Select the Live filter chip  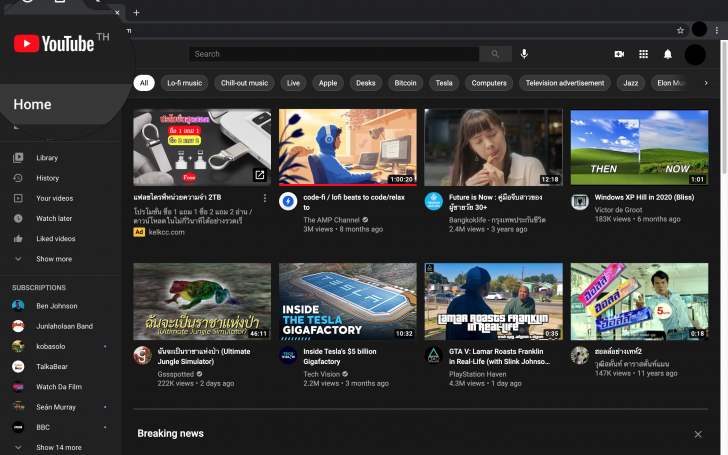tap(293, 83)
